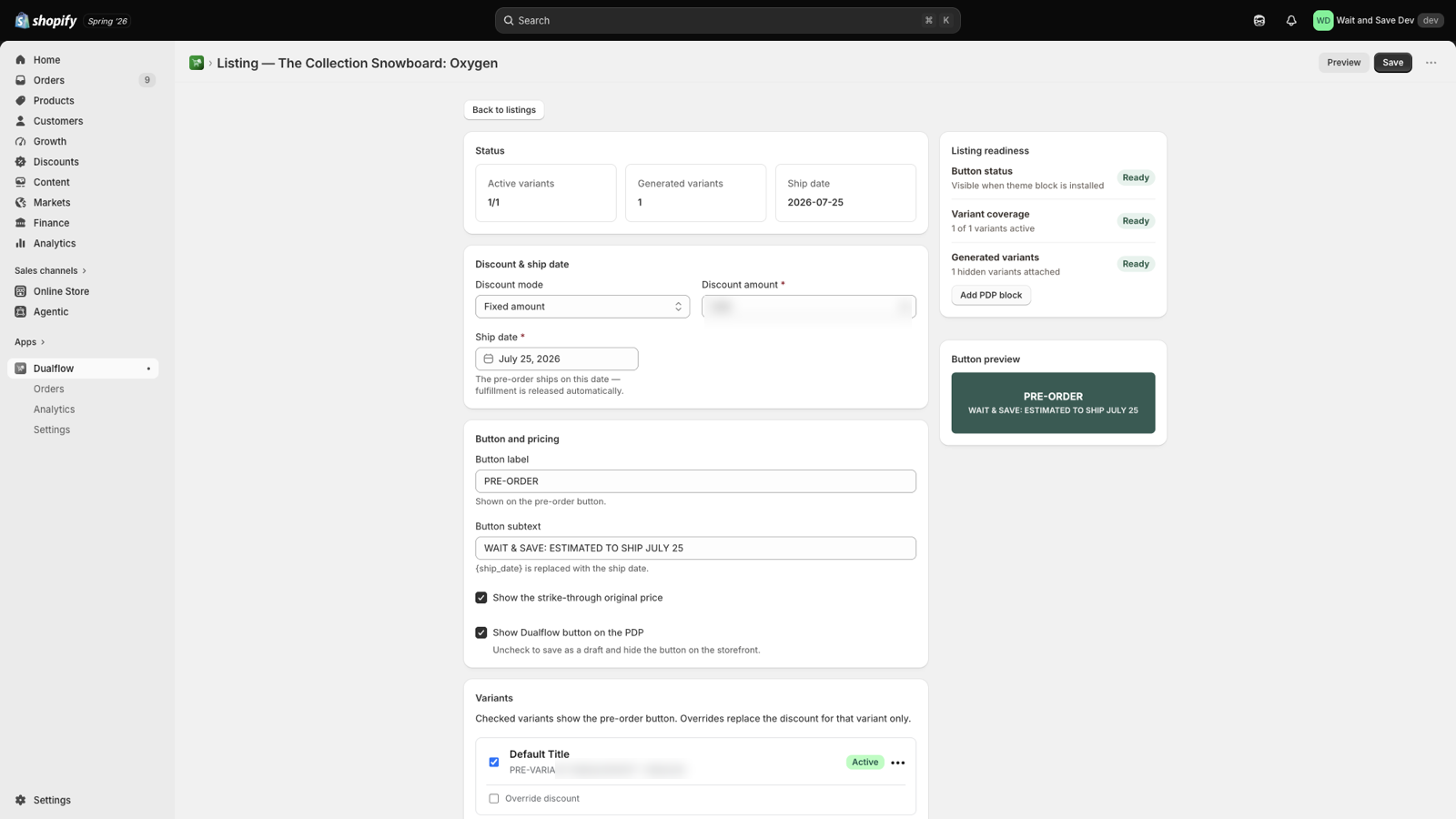Click the Add PDP block button
This screenshot has width=1456, height=819.
tap(991, 295)
